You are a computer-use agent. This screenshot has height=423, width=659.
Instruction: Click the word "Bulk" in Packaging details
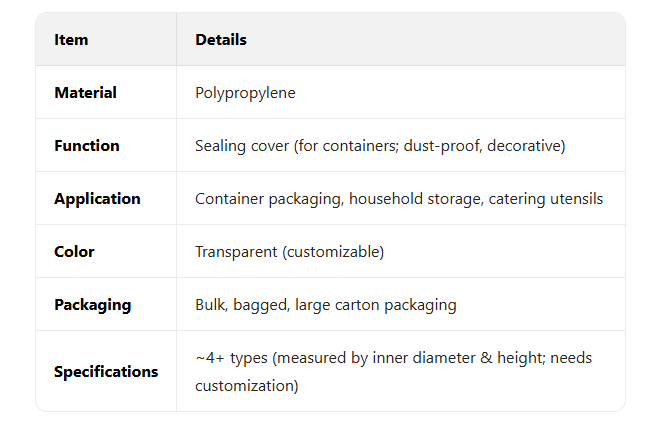(x=211, y=305)
